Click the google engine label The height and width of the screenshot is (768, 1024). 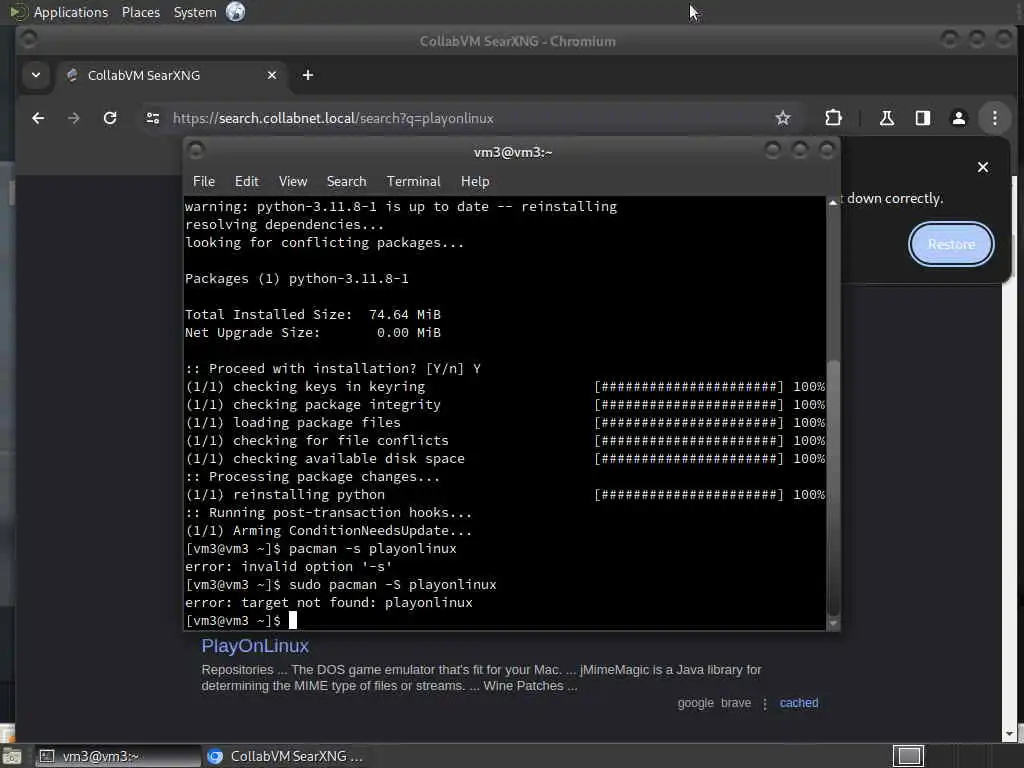[x=695, y=703]
